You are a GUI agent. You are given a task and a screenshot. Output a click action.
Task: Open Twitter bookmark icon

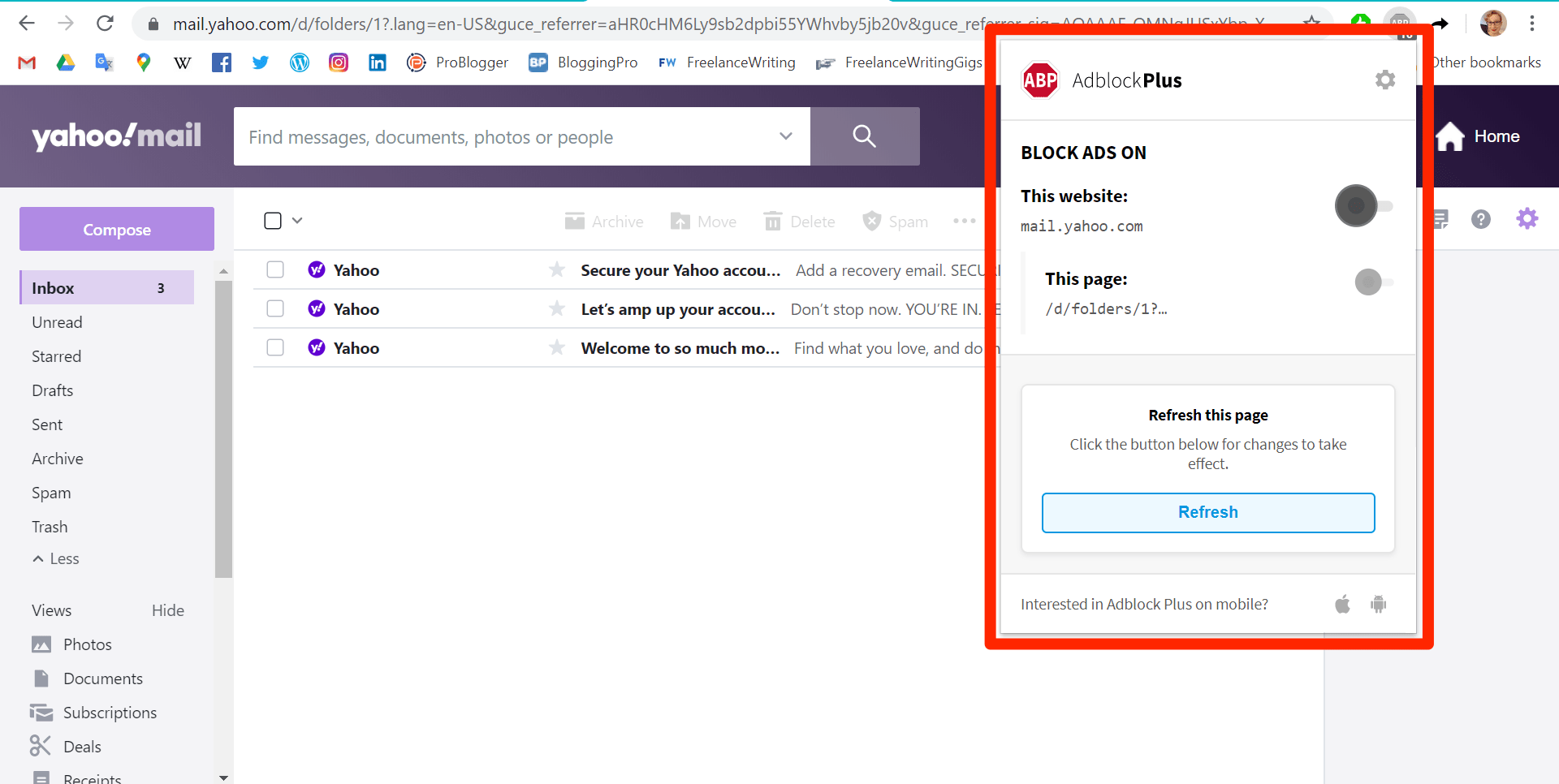pyautogui.click(x=261, y=62)
